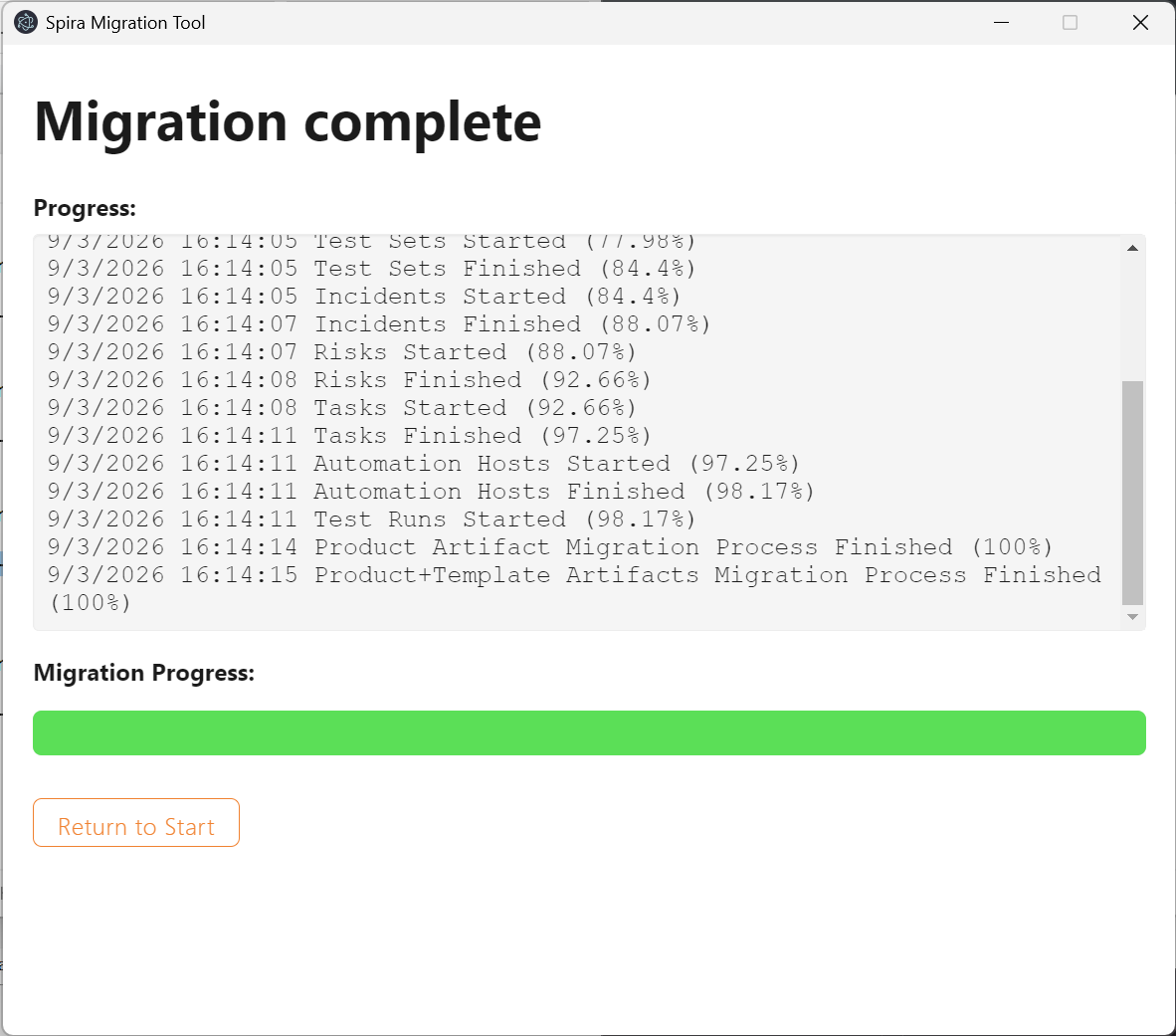1176x1036 pixels.
Task: Click the 'Migration complete' heading
Action: [x=288, y=122]
